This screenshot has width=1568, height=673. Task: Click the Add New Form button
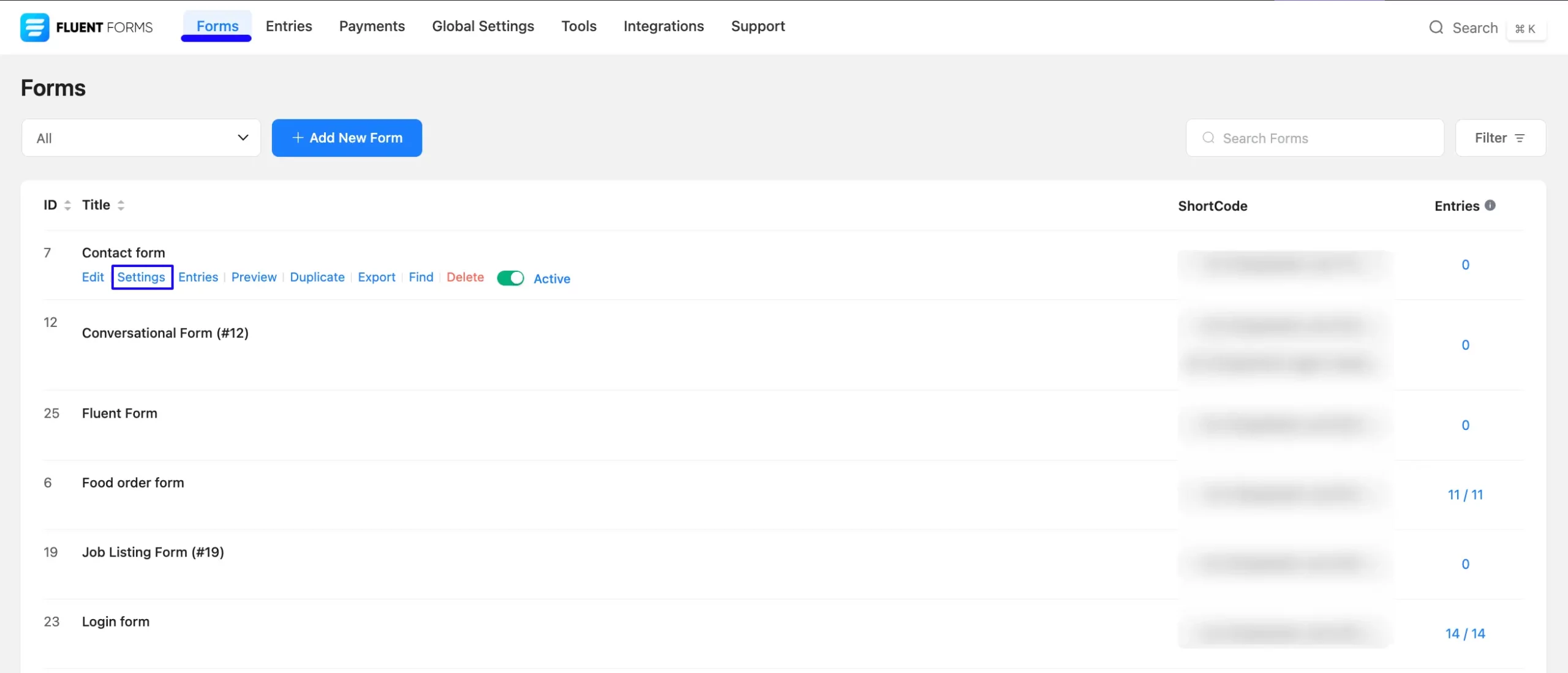[347, 138]
